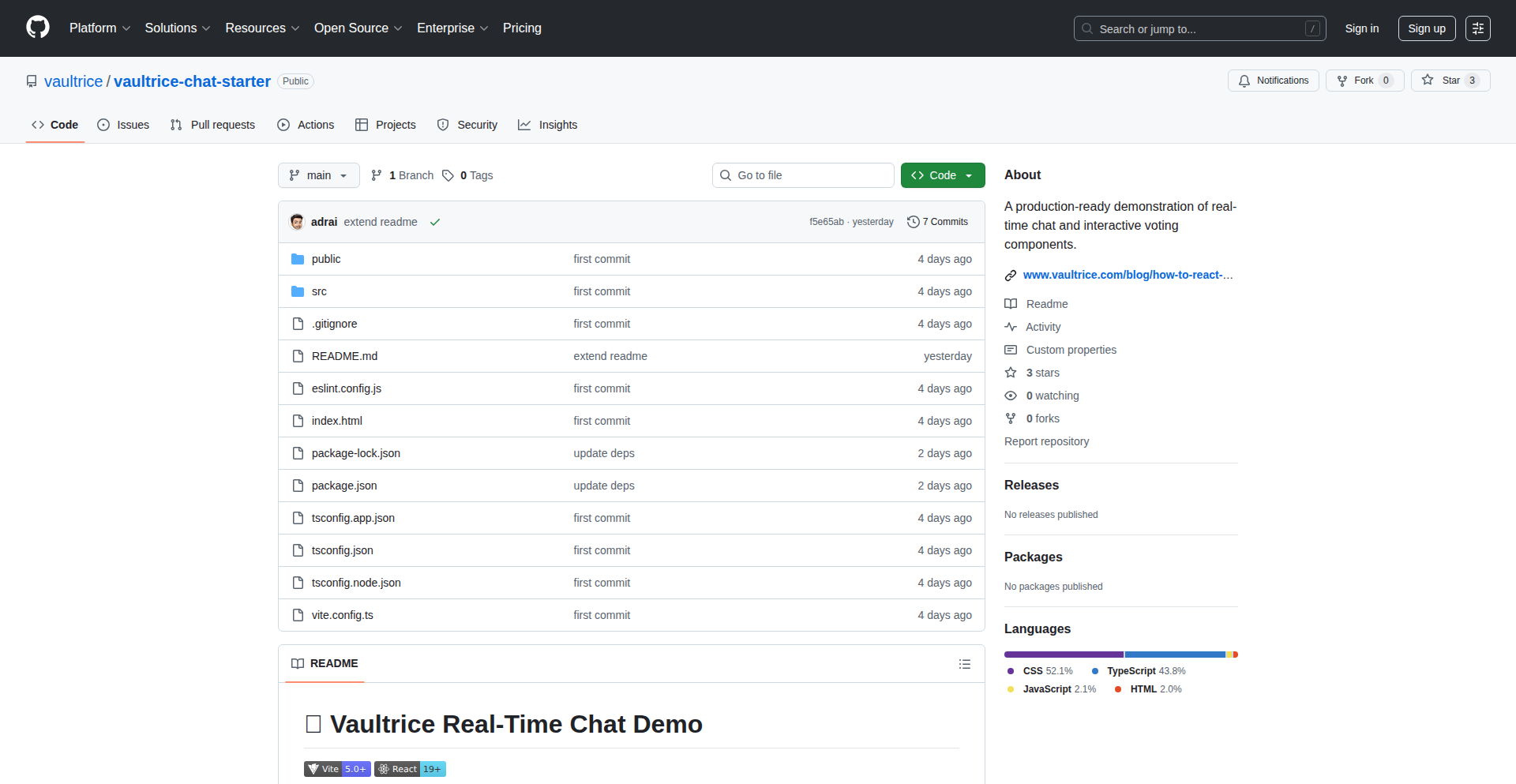
Task: Click the accessibility settings icon button
Action: [x=1477, y=28]
